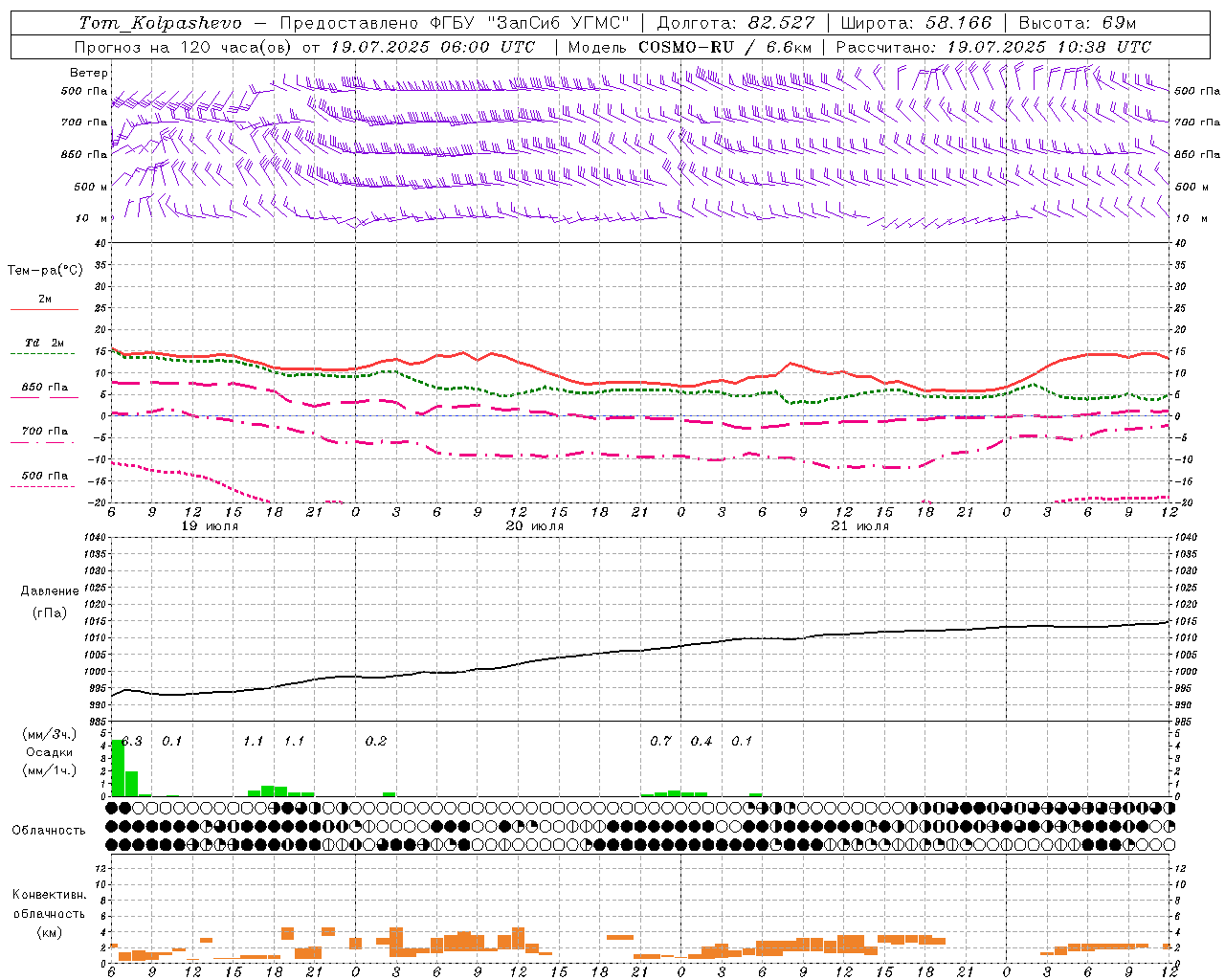Click the computed time 19.07.2025 10:38 UTC
The height and width of the screenshot is (980, 1225).
1049,47
